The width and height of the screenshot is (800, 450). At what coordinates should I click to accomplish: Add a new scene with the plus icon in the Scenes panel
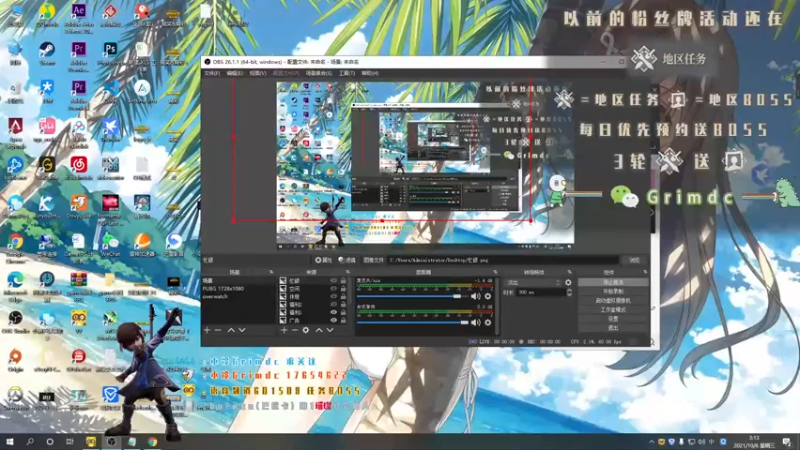pyautogui.click(x=207, y=330)
